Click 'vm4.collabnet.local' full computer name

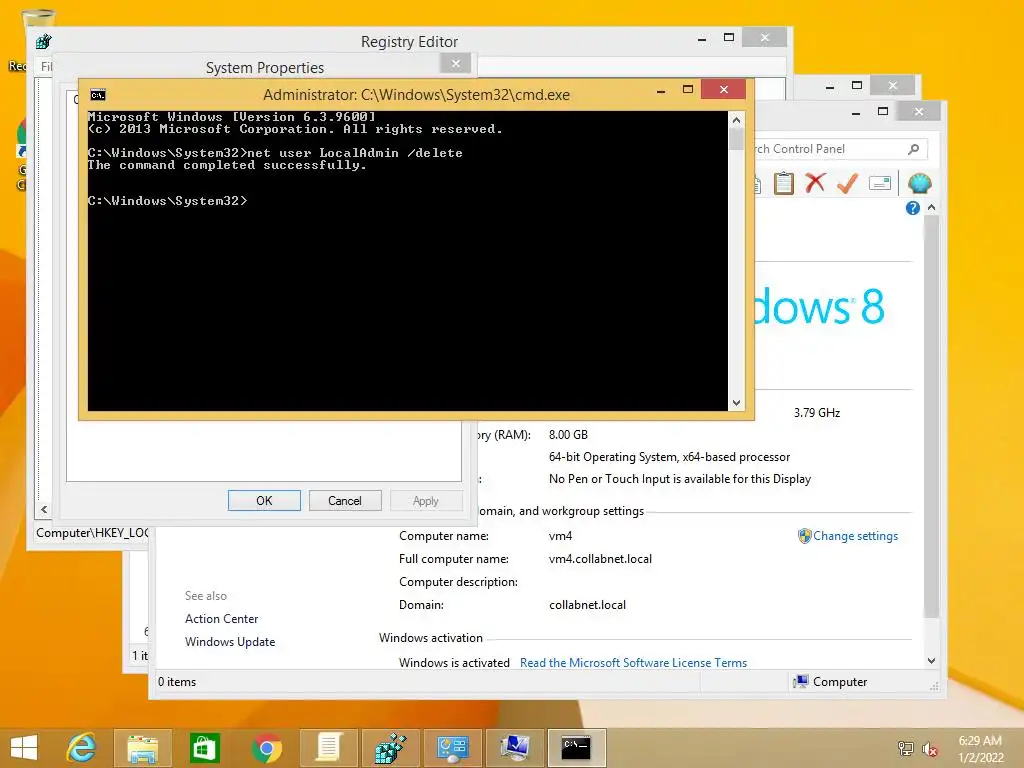(600, 558)
